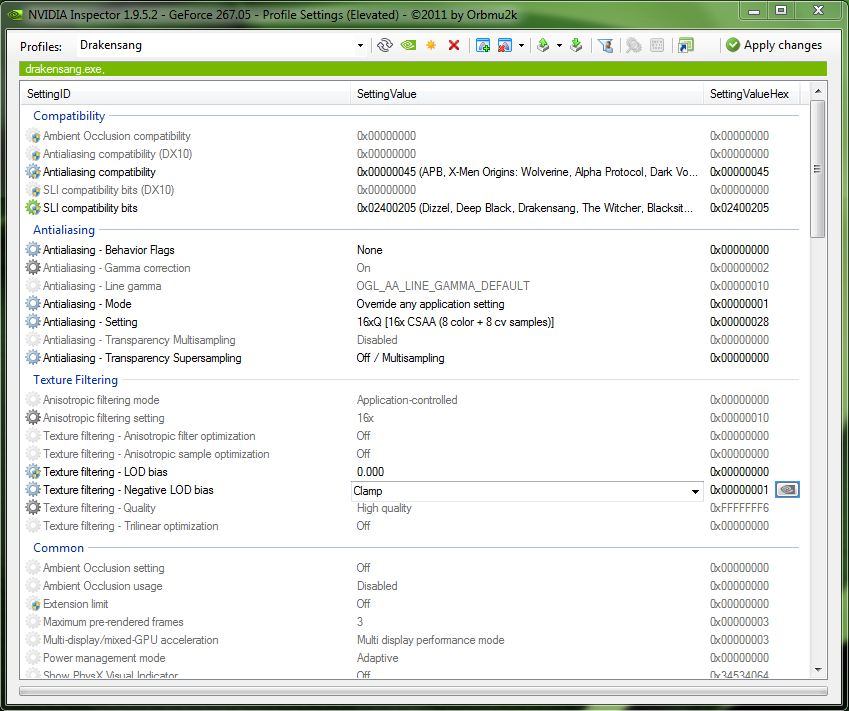Click the 0xFFFFFFF6 hex value
This screenshot has height=711, width=849.
739,508
